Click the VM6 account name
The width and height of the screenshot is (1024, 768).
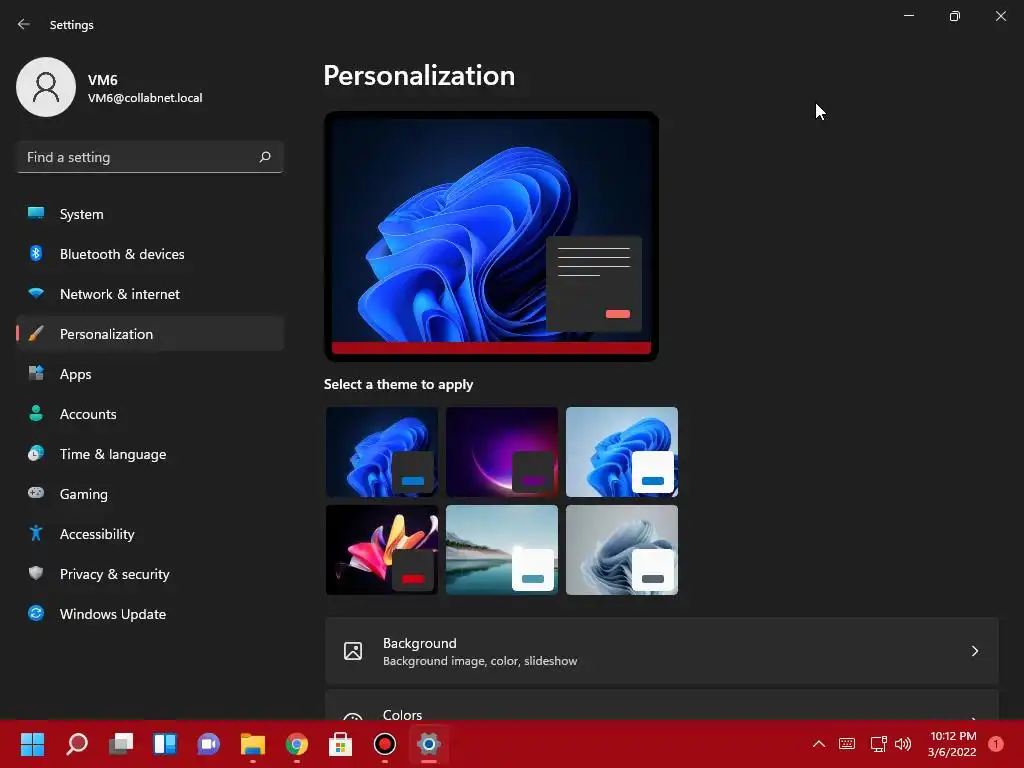pyautogui.click(x=103, y=80)
